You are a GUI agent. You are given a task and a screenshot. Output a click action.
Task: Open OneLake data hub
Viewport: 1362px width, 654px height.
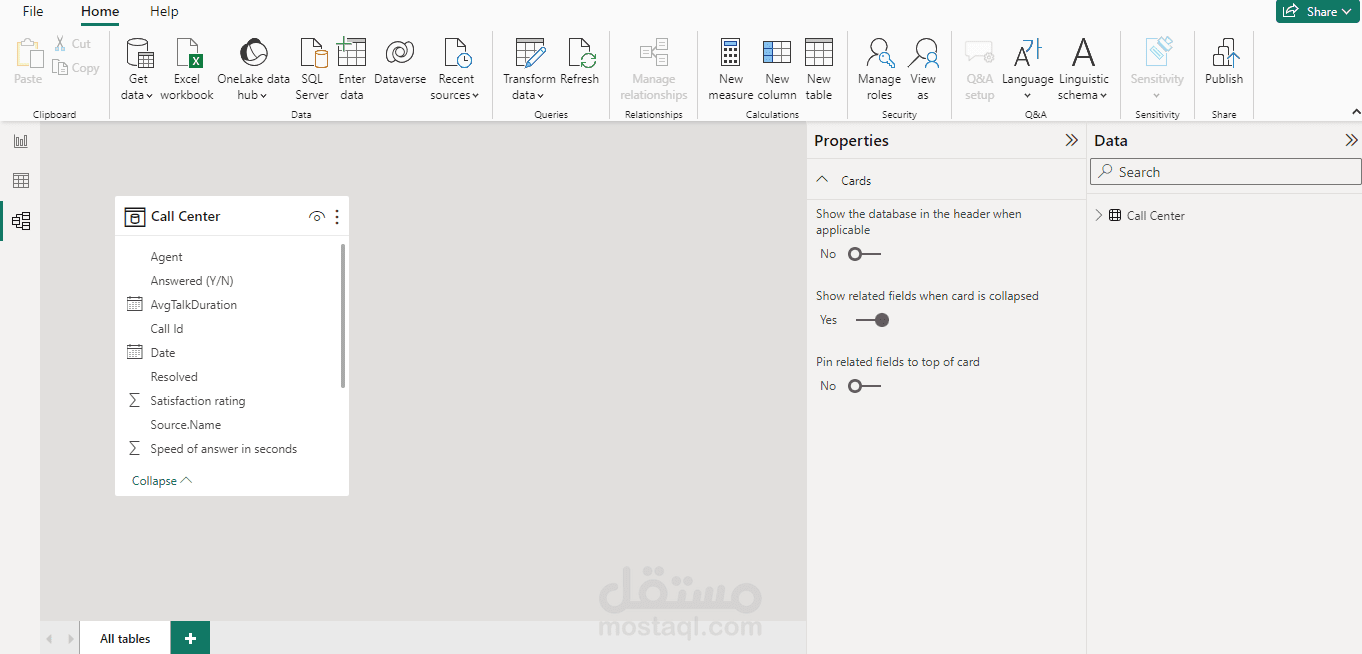pyautogui.click(x=253, y=69)
